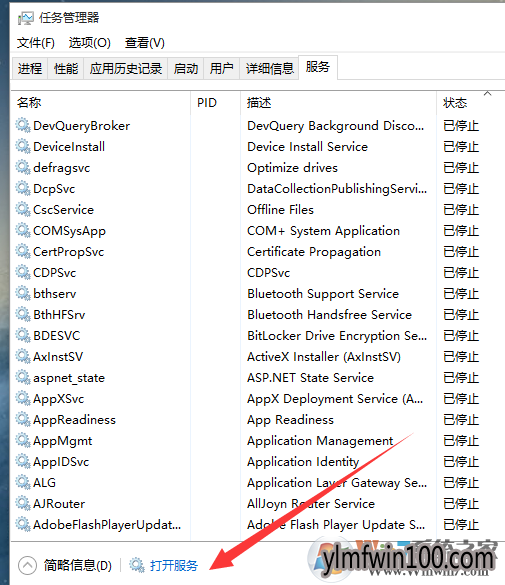Click the 'Device Install Service' description
The height and width of the screenshot is (585, 505).
point(307,147)
